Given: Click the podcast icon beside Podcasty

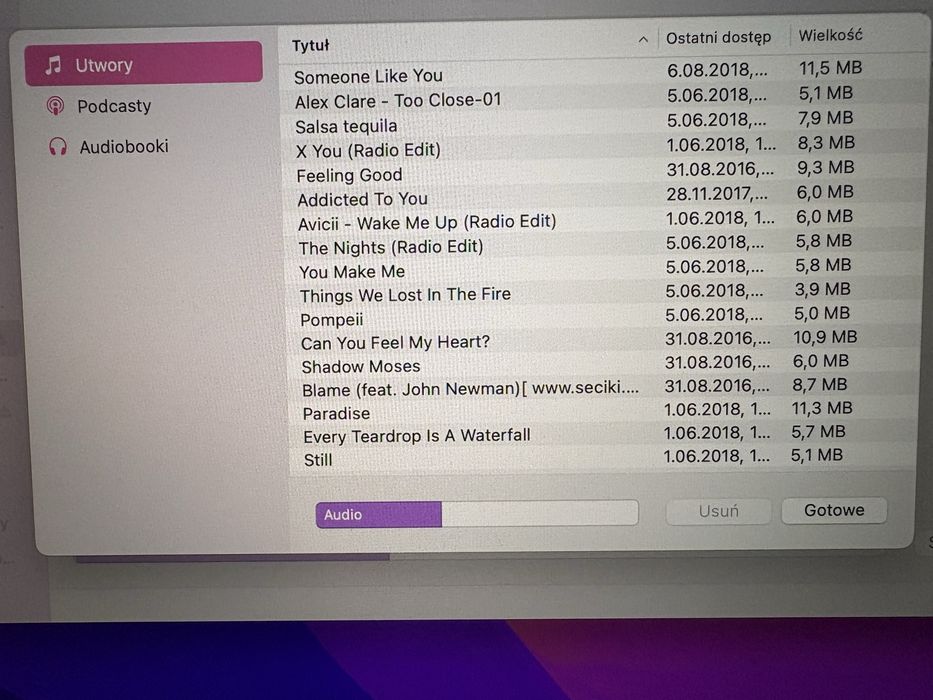Looking at the screenshot, I should (55, 107).
